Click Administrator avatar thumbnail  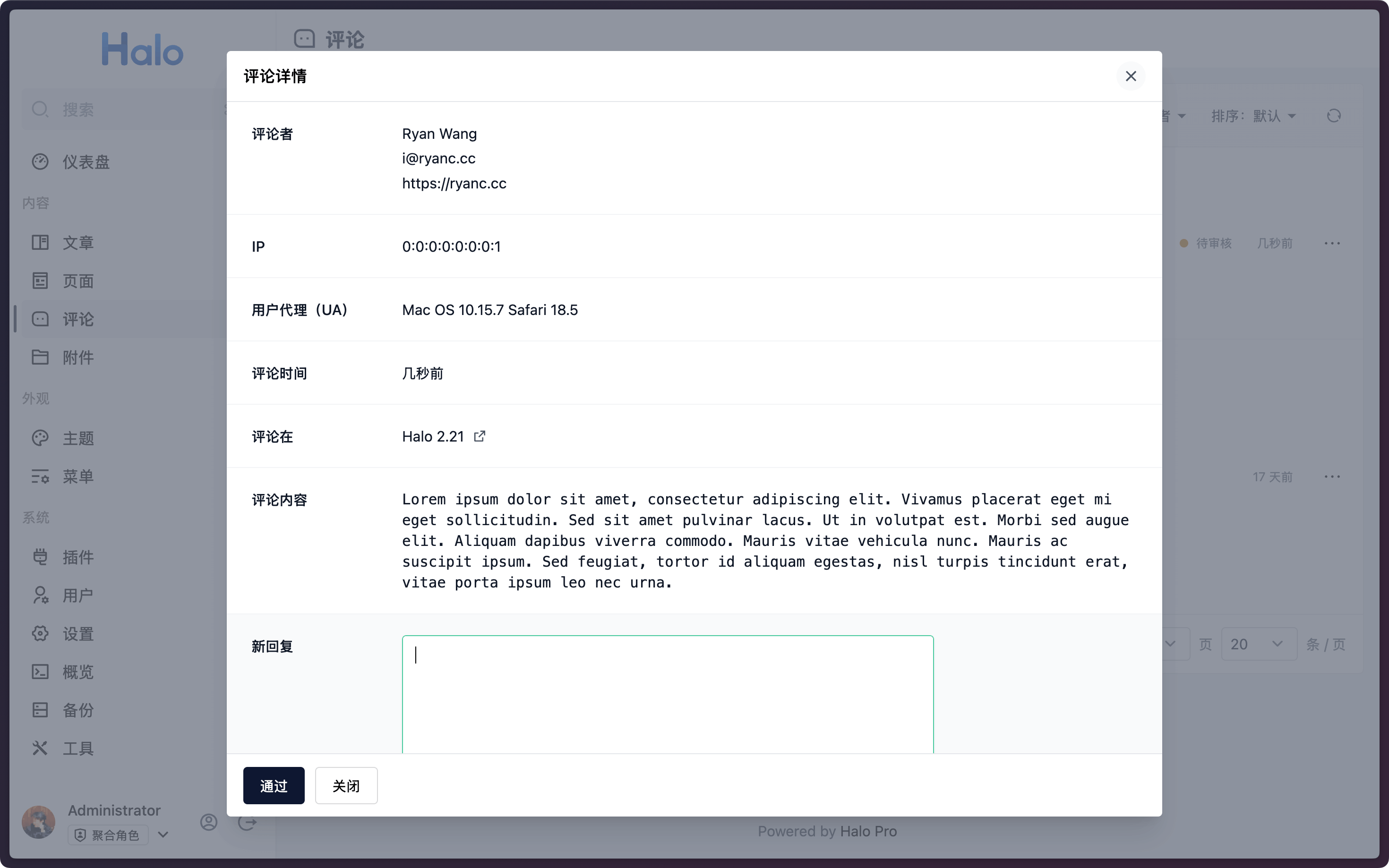38,822
